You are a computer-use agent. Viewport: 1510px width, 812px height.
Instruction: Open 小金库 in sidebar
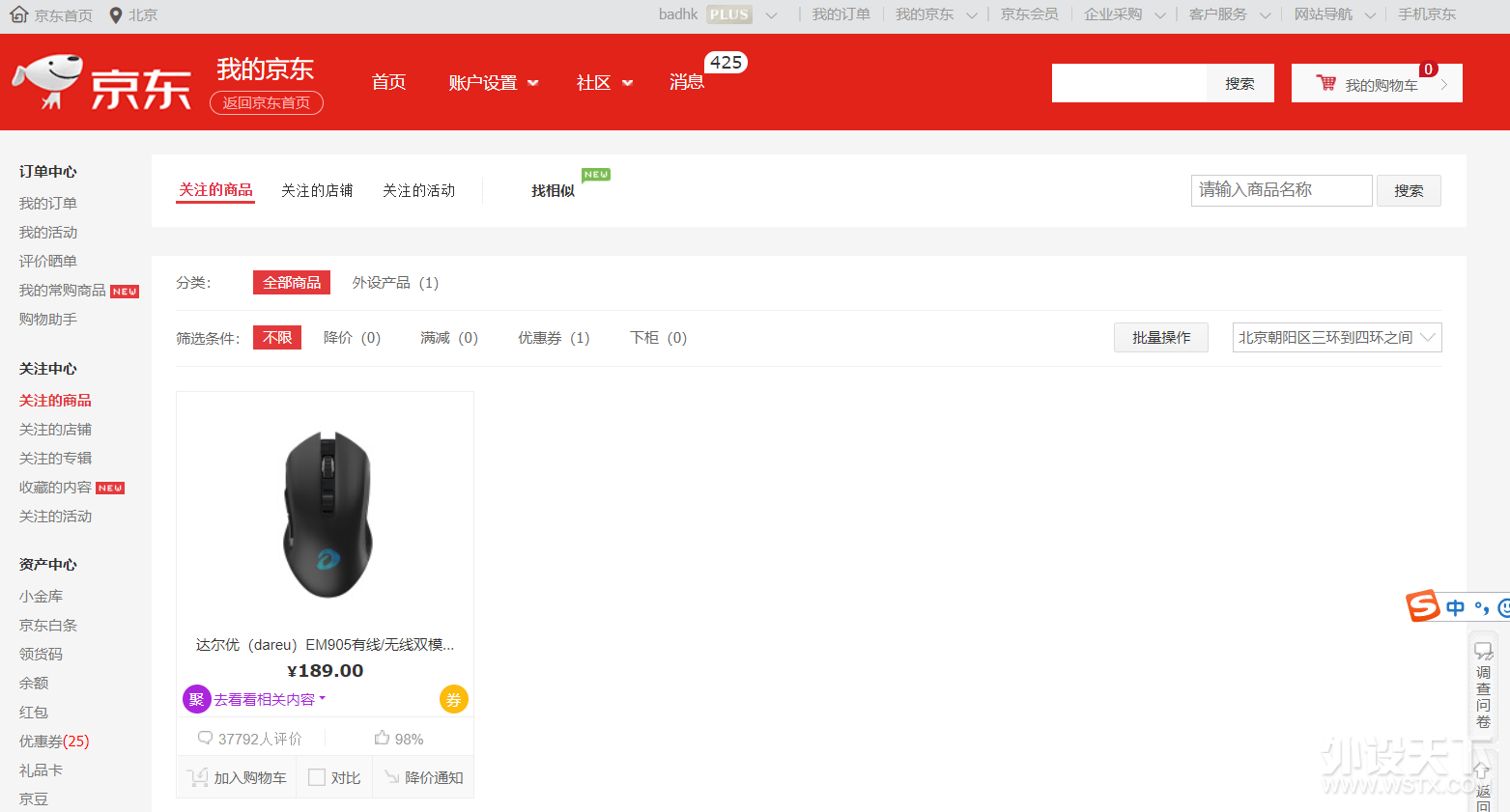(x=41, y=596)
